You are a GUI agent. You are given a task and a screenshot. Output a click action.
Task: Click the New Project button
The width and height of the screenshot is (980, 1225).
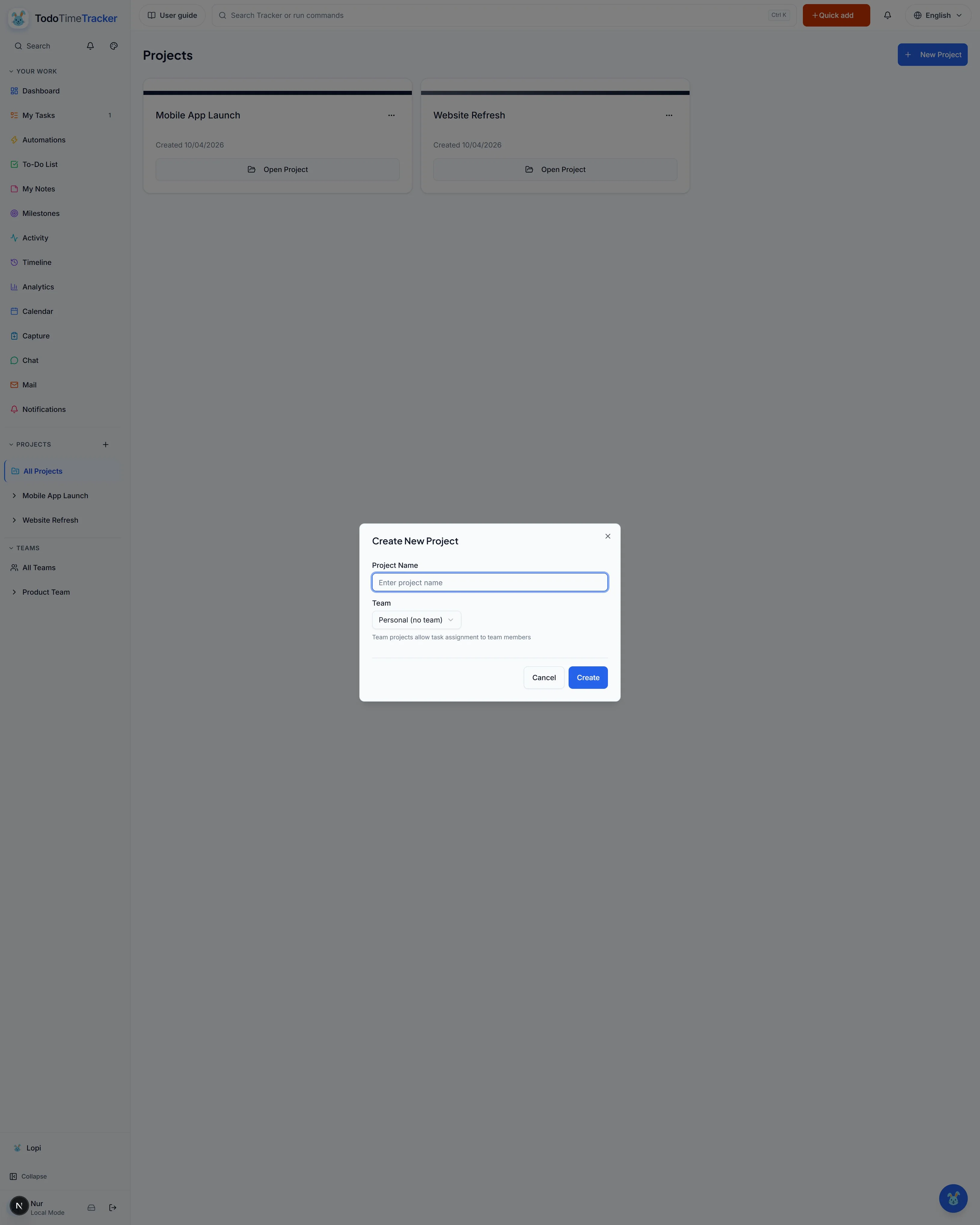932,54
